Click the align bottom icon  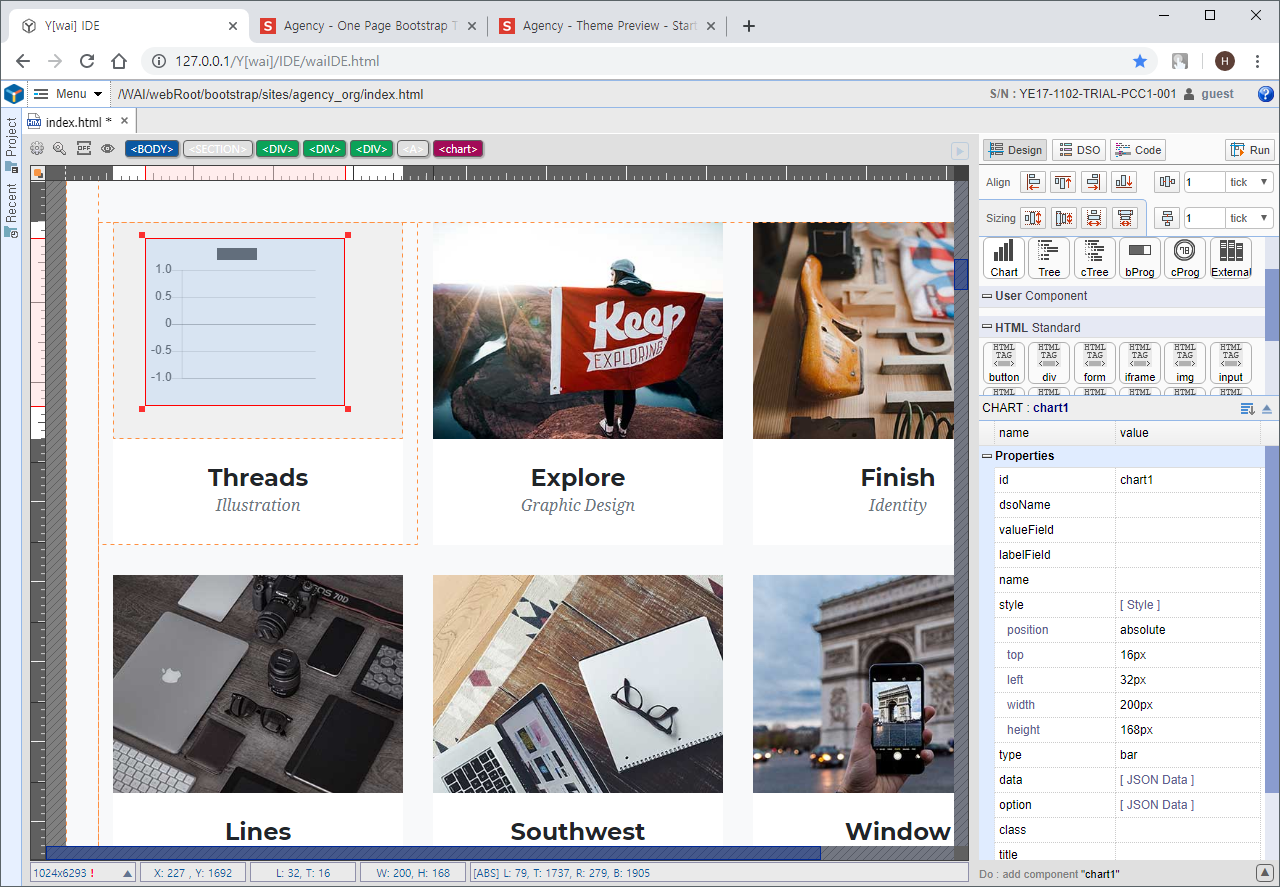click(x=1125, y=182)
